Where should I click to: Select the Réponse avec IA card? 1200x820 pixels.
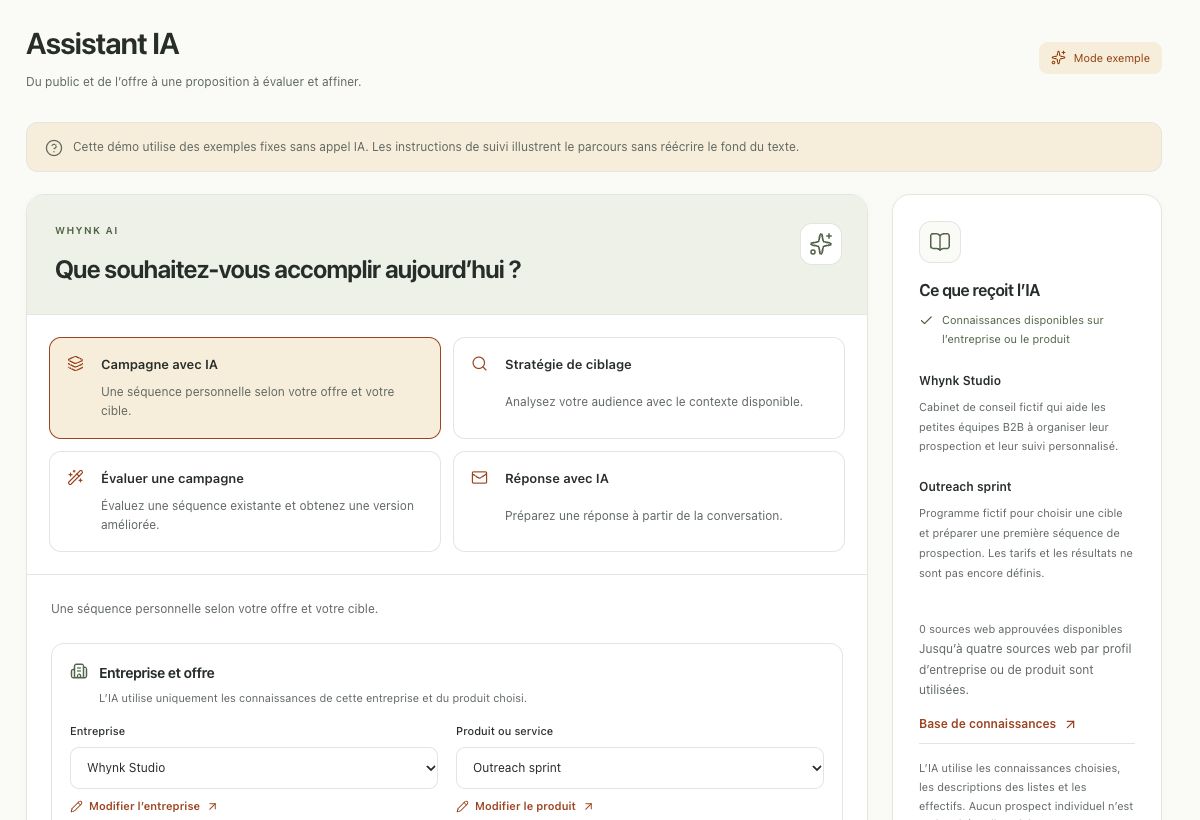tap(649, 501)
